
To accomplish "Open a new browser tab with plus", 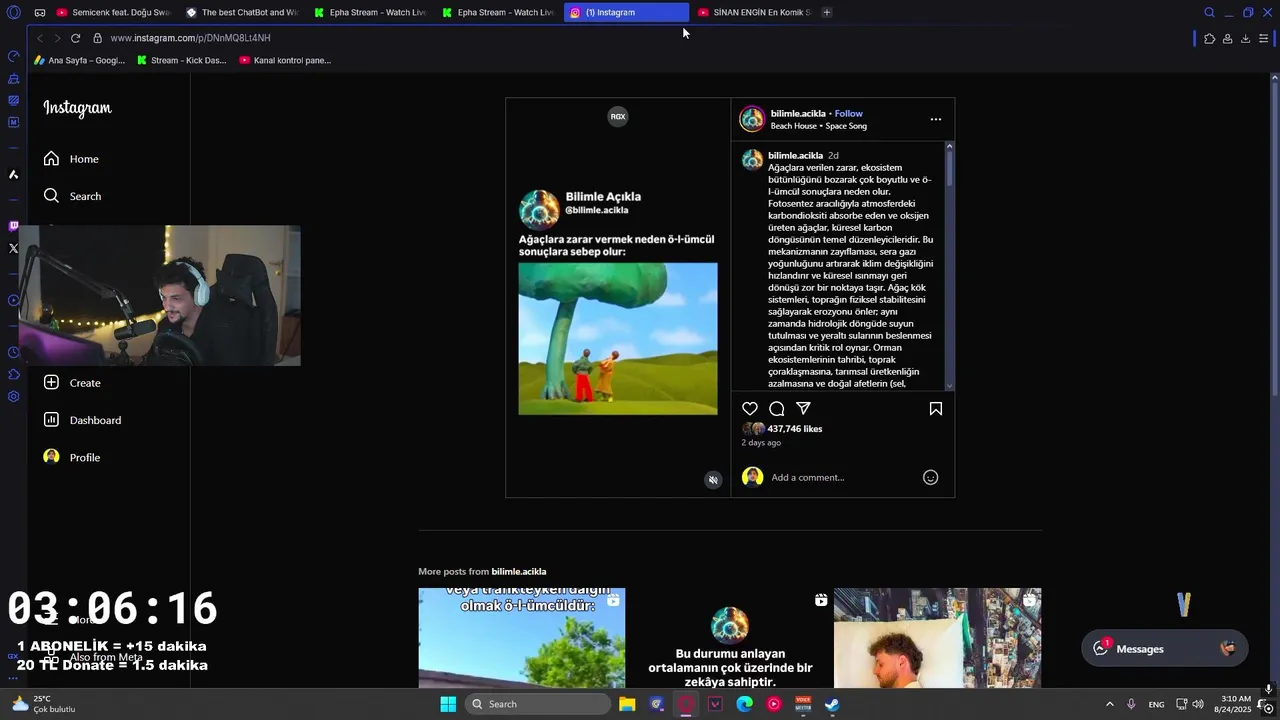I will 826,12.
